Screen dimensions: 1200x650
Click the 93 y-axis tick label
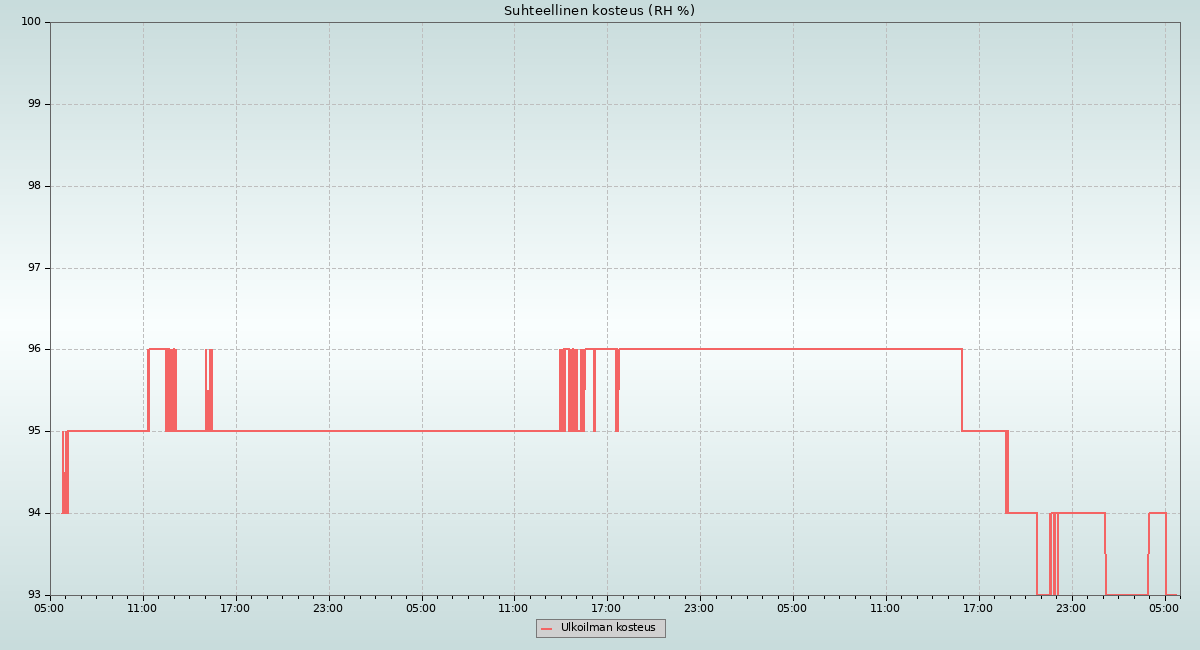tap(35, 595)
